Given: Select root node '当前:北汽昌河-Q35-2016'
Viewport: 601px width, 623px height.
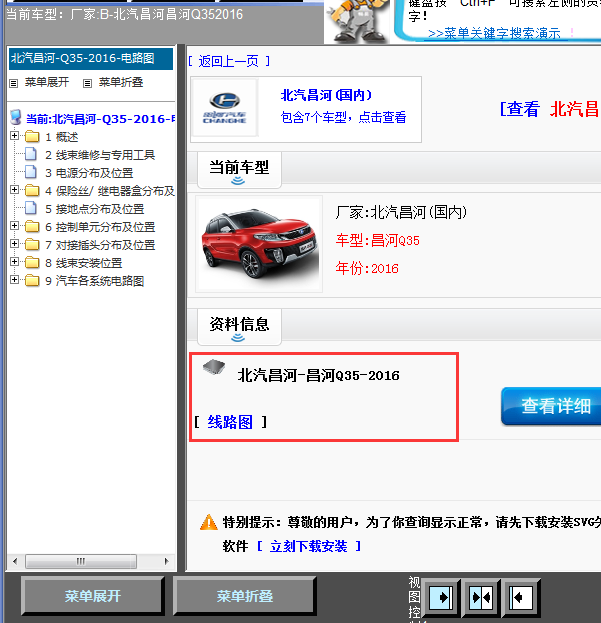Looking at the screenshot, I should click(x=100, y=119).
